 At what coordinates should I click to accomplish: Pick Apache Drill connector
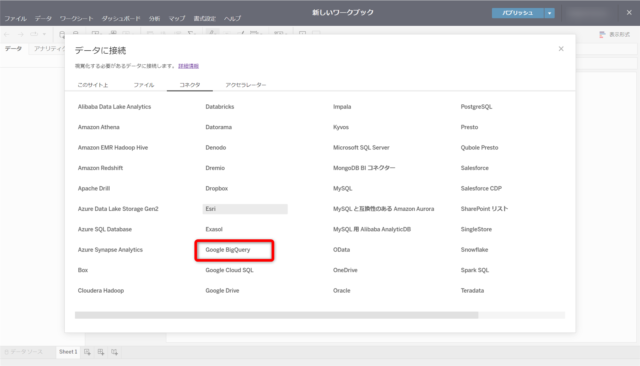(94, 189)
